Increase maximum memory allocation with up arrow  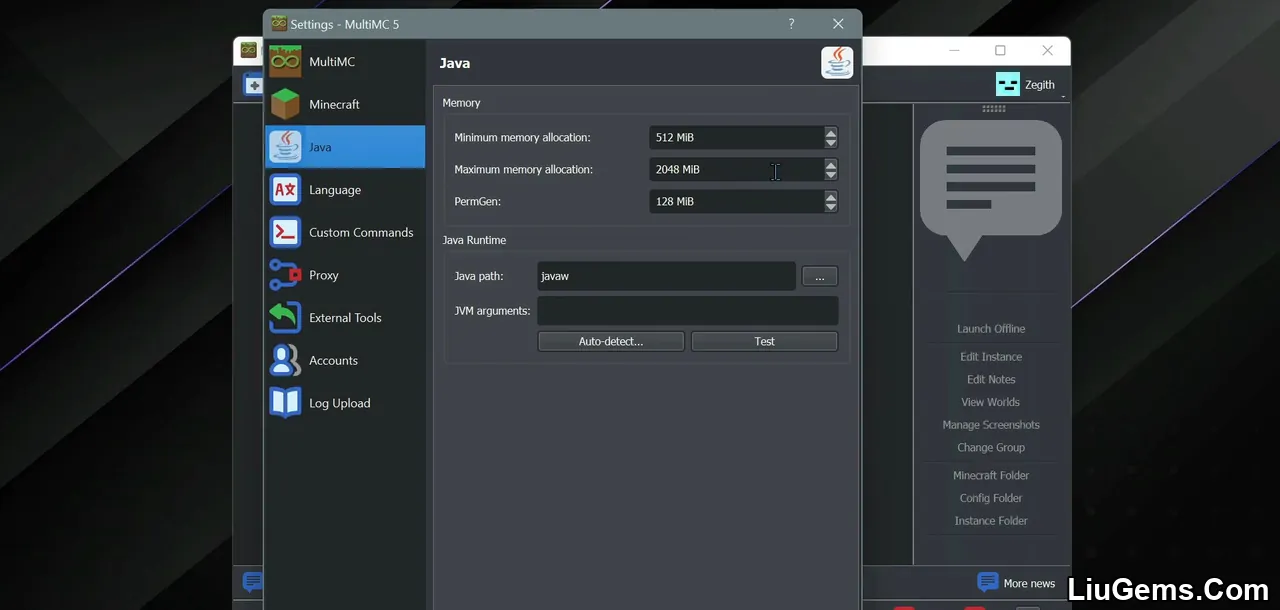pos(831,164)
